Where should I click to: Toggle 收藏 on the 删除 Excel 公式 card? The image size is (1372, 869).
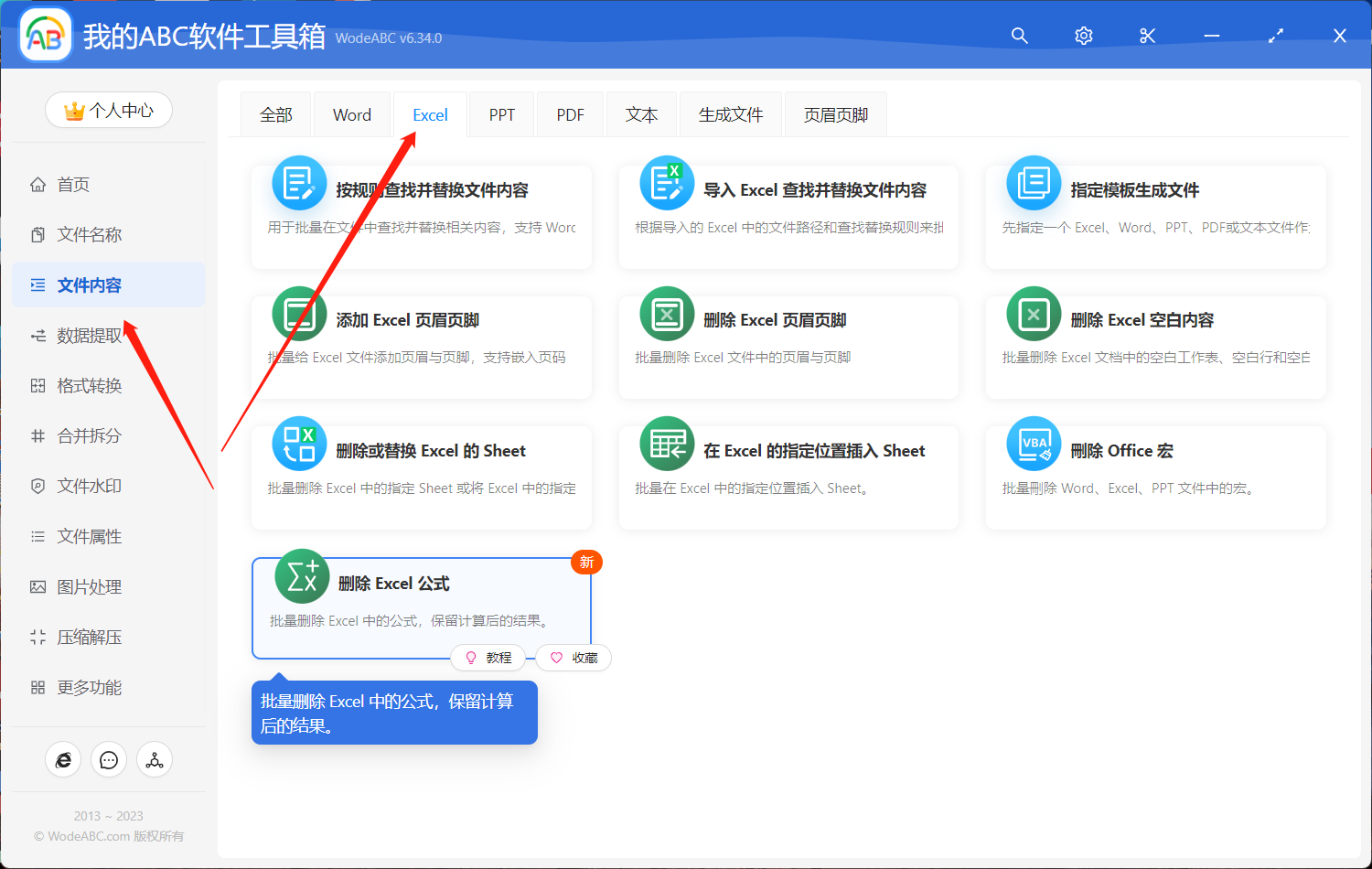click(573, 657)
